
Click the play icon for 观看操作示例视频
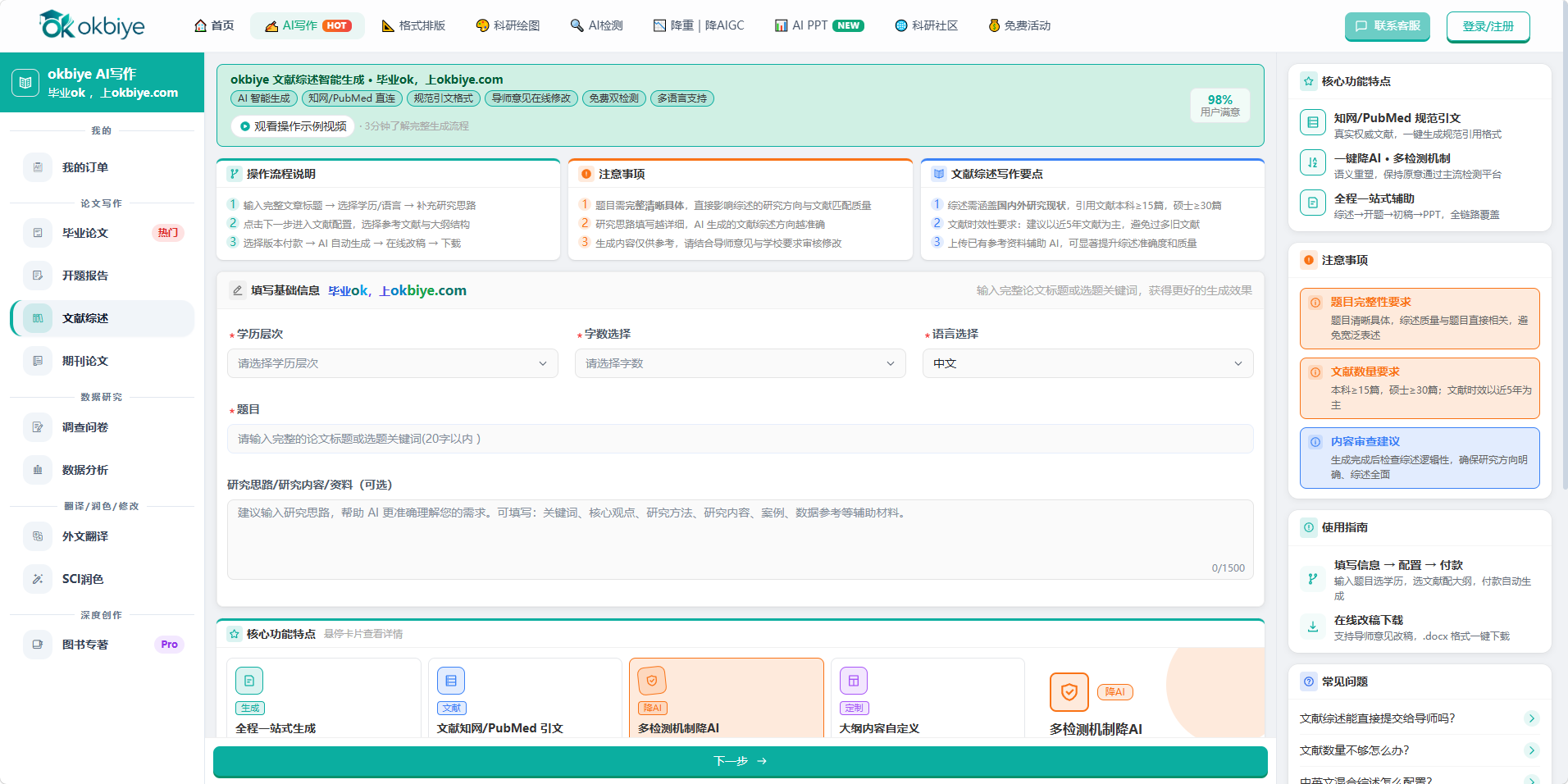(x=244, y=126)
